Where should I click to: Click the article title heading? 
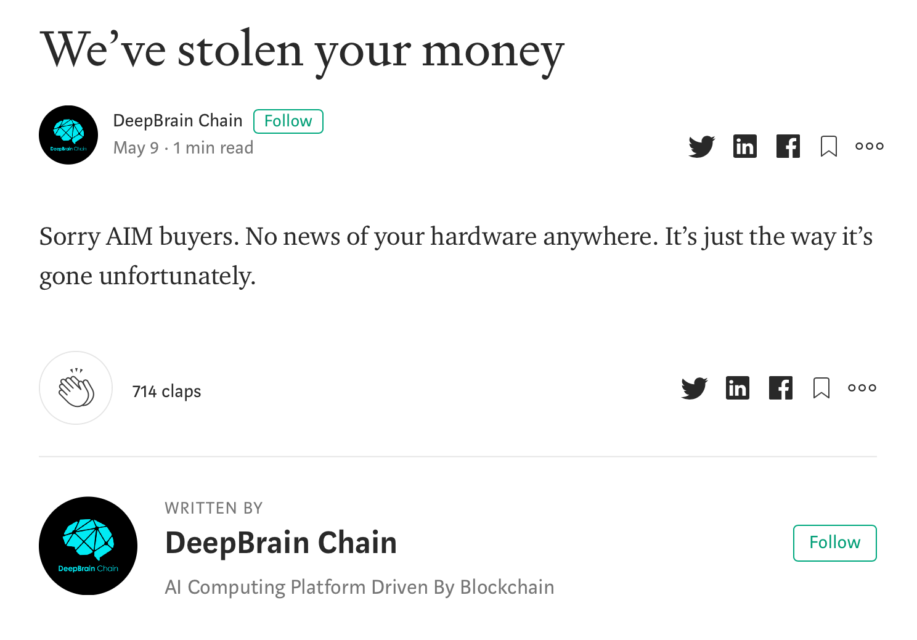point(301,49)
